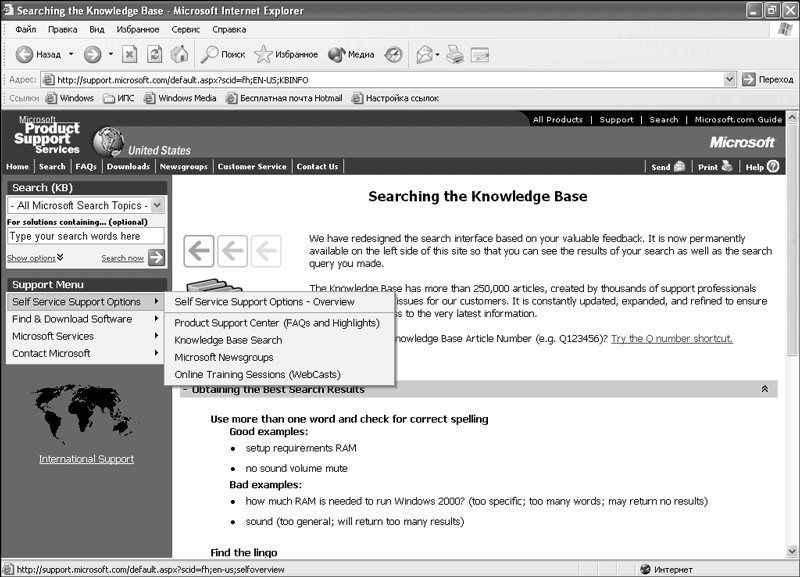
Task: Open the FAQs navigation link
Action: pyautogui.click(x=86, y=167)
